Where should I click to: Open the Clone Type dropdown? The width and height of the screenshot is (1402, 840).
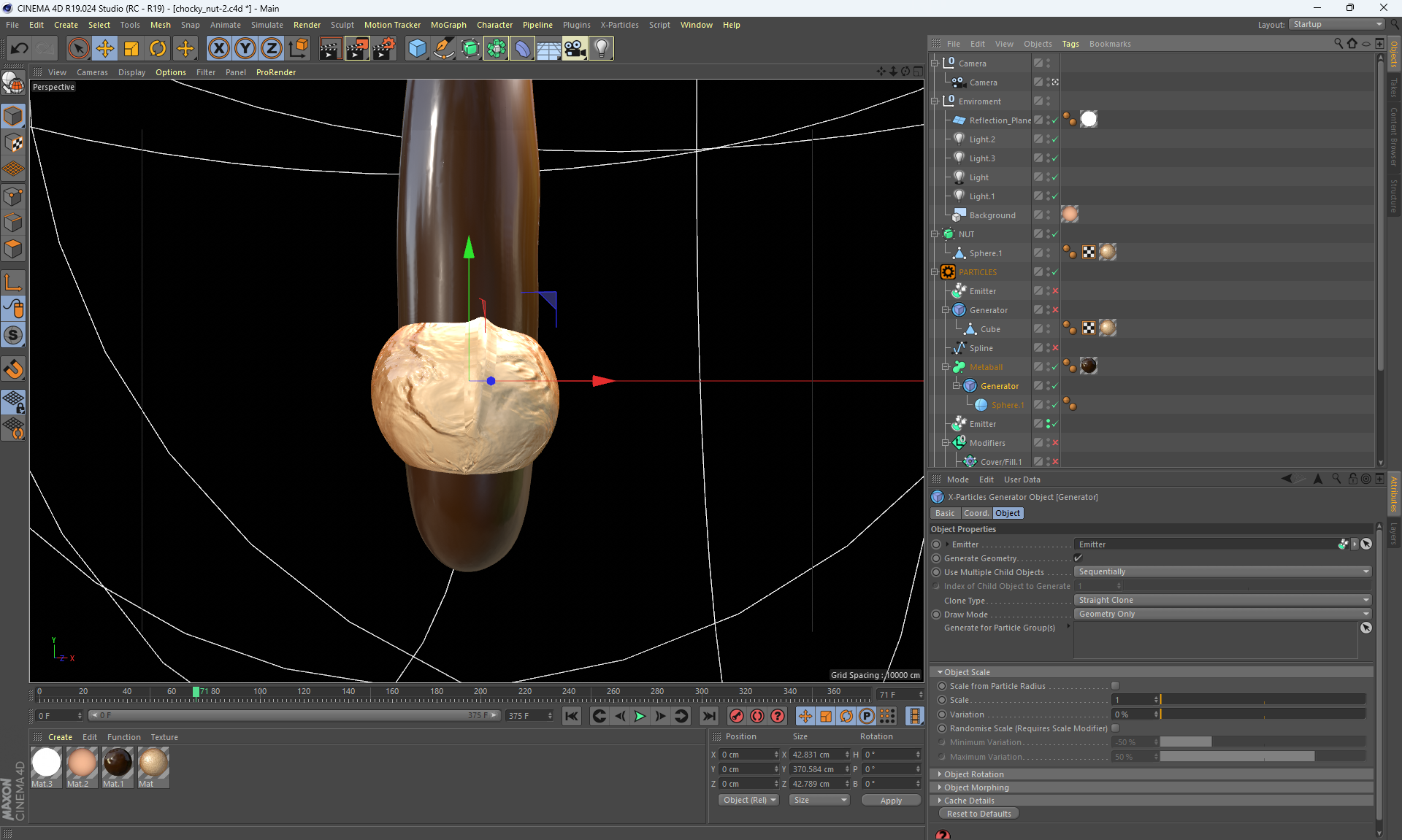coord(1222,600)
